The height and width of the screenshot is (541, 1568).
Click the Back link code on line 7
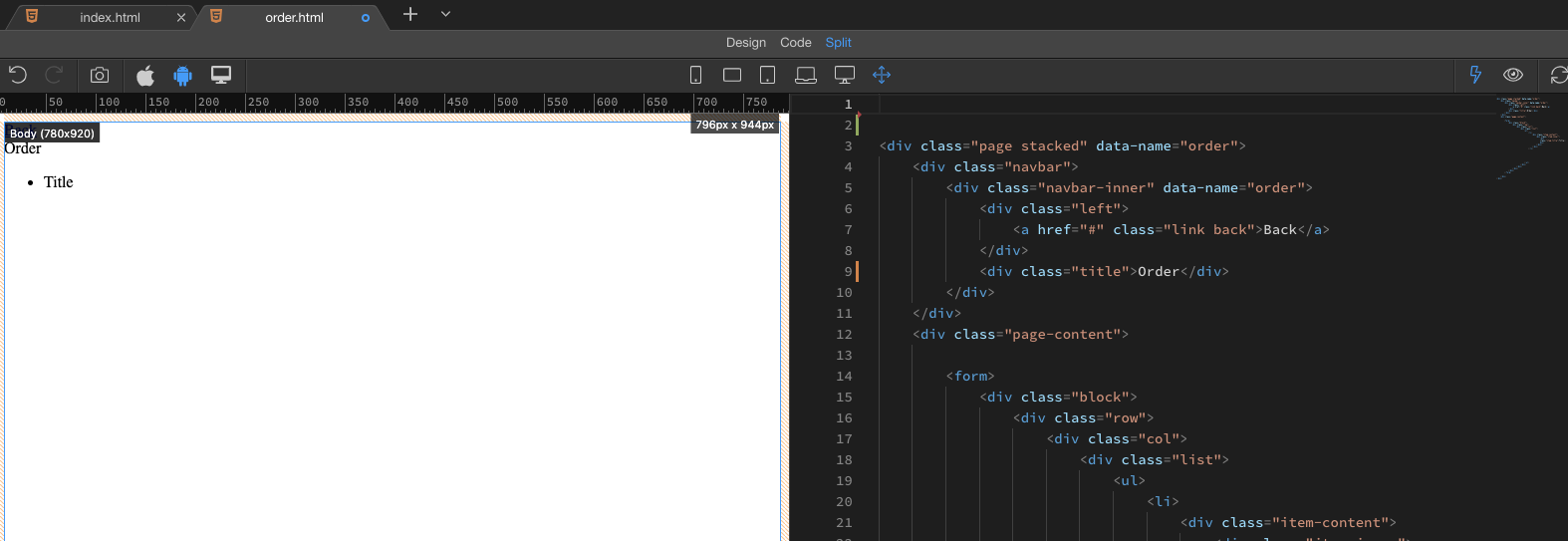pos(1171,229)
